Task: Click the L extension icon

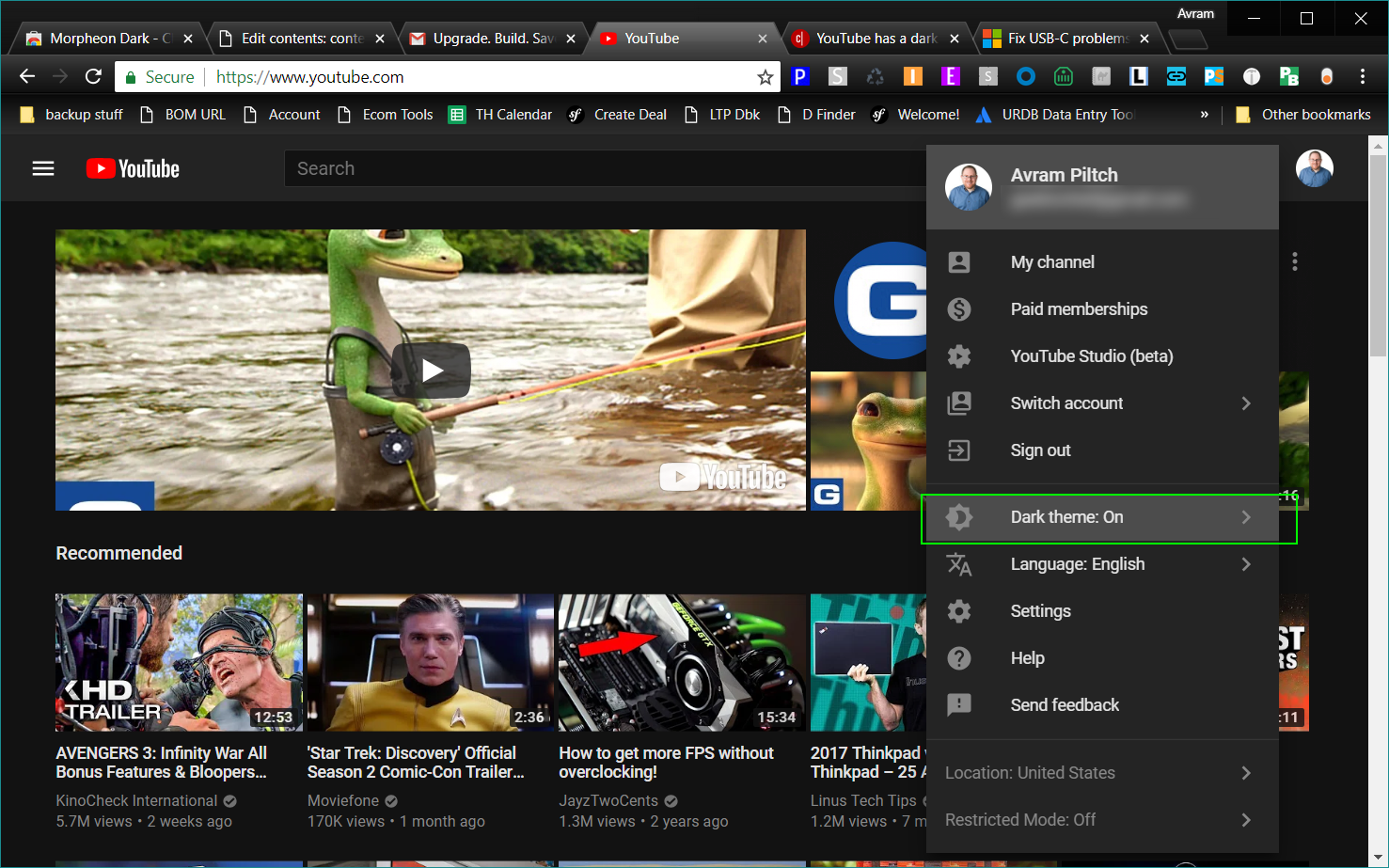Action: (x=1139, y=76)
